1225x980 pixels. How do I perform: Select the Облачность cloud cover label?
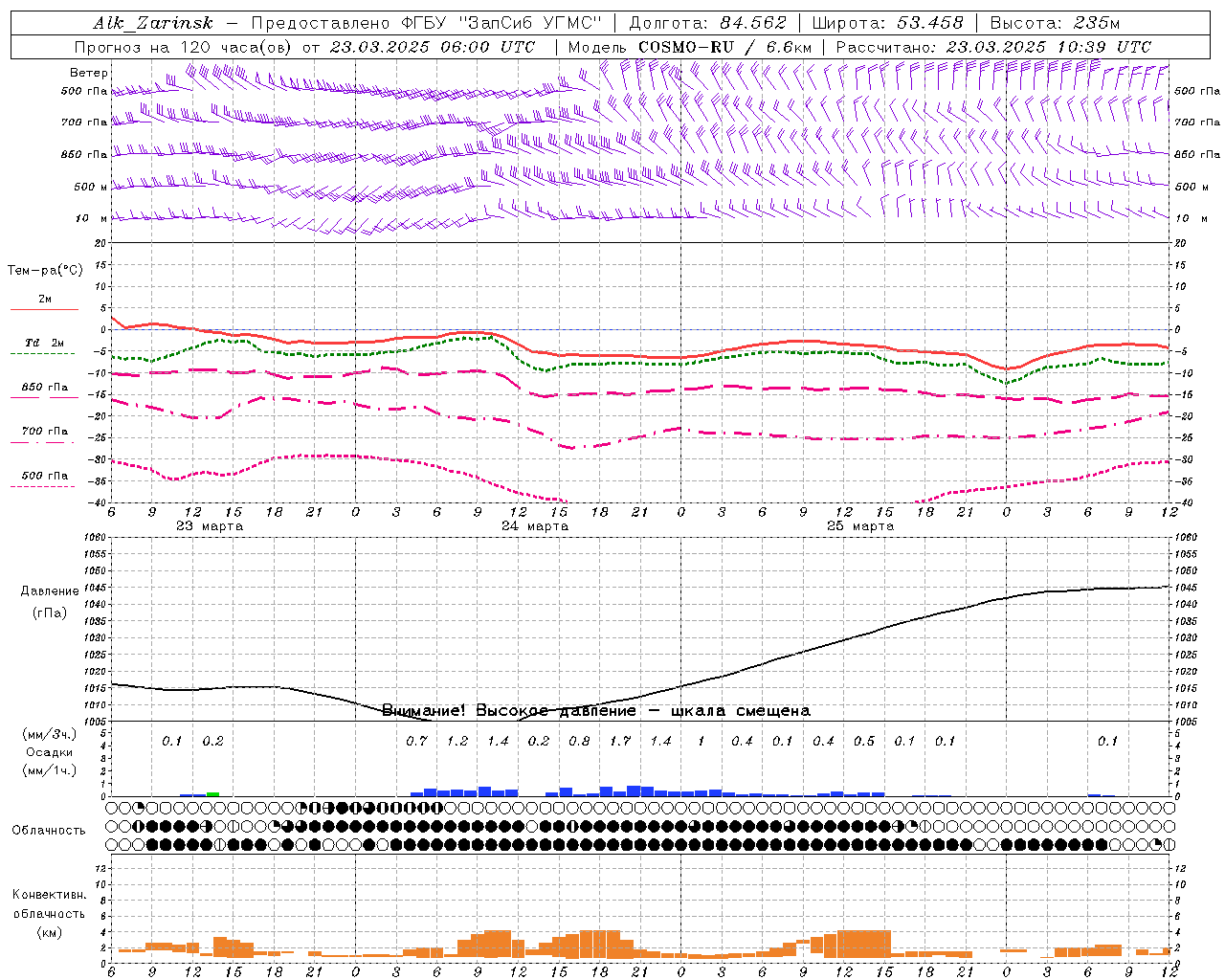[x=49, y=831]
